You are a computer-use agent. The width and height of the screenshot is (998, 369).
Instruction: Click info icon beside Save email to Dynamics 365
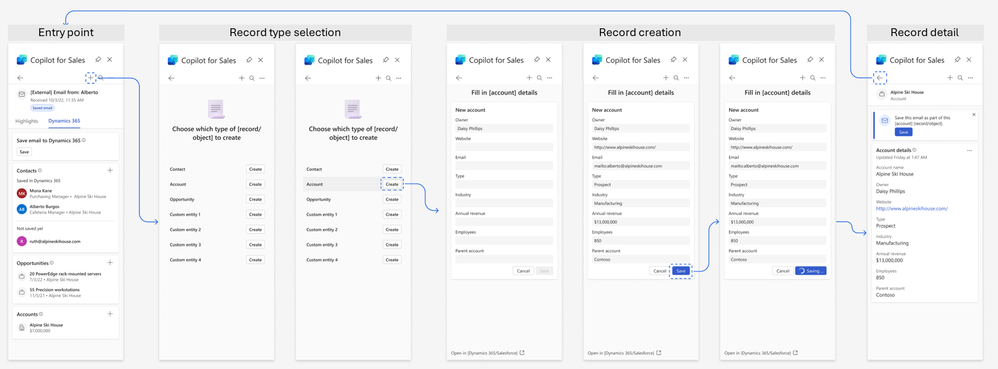click(x=84, y=140)
